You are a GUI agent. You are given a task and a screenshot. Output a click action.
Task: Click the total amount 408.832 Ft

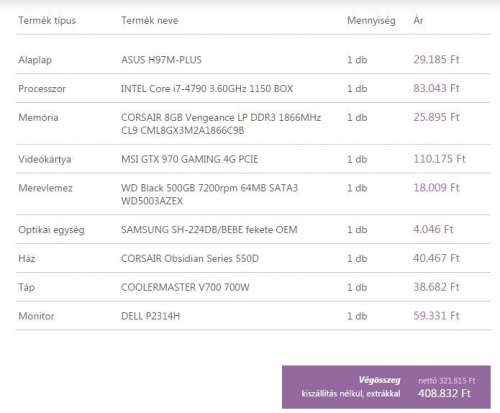pyautogui.click(x=444, y=393)
